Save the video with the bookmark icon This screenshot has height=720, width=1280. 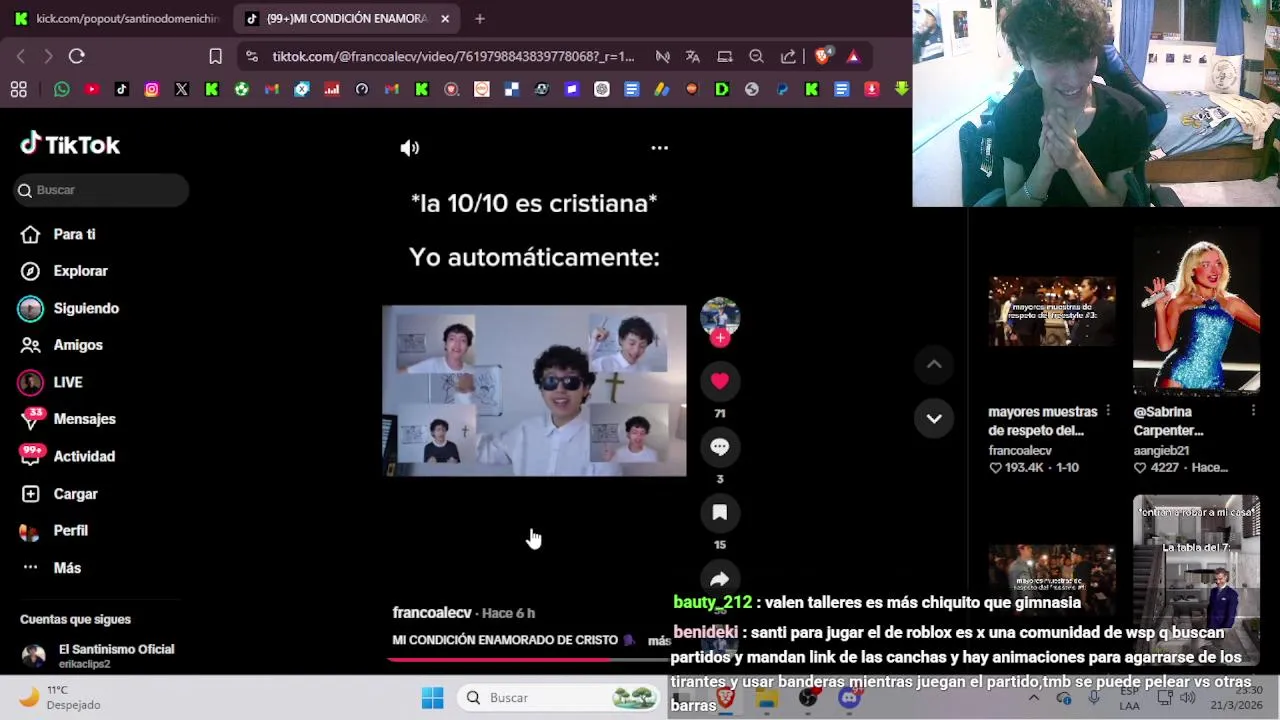point(719,513)
